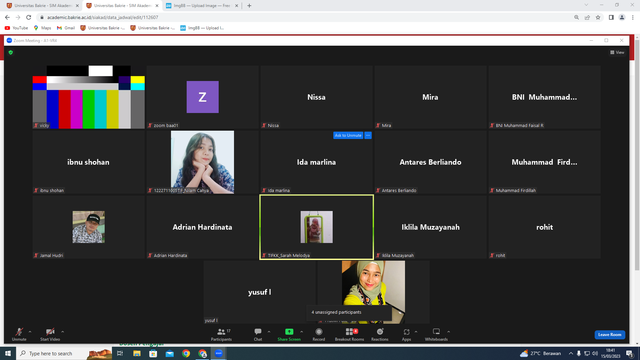Viewport: 640px width, 360px height.
Task: Click Ask to Unmute on Ida marlina
Action: (348, 135)
